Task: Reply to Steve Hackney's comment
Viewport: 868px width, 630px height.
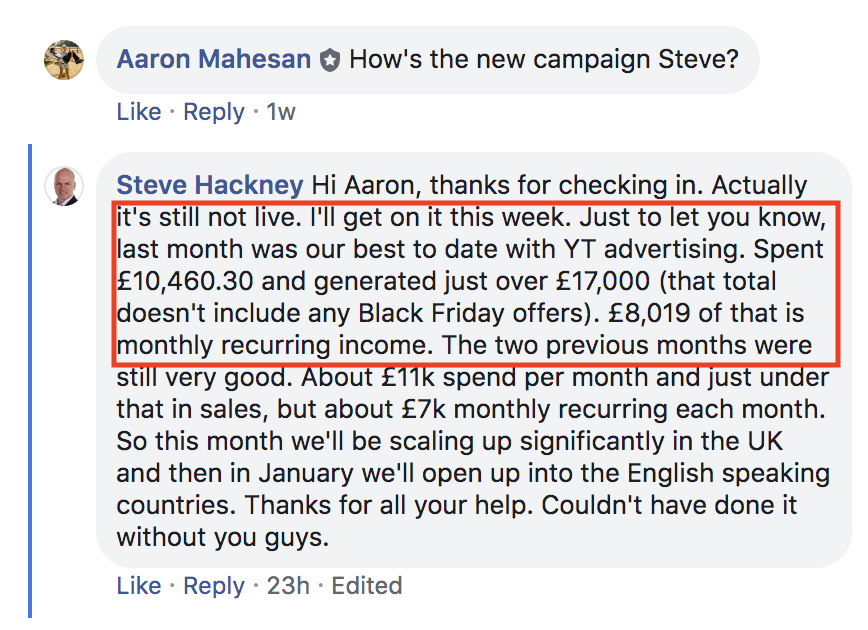Action: (214, 586)
